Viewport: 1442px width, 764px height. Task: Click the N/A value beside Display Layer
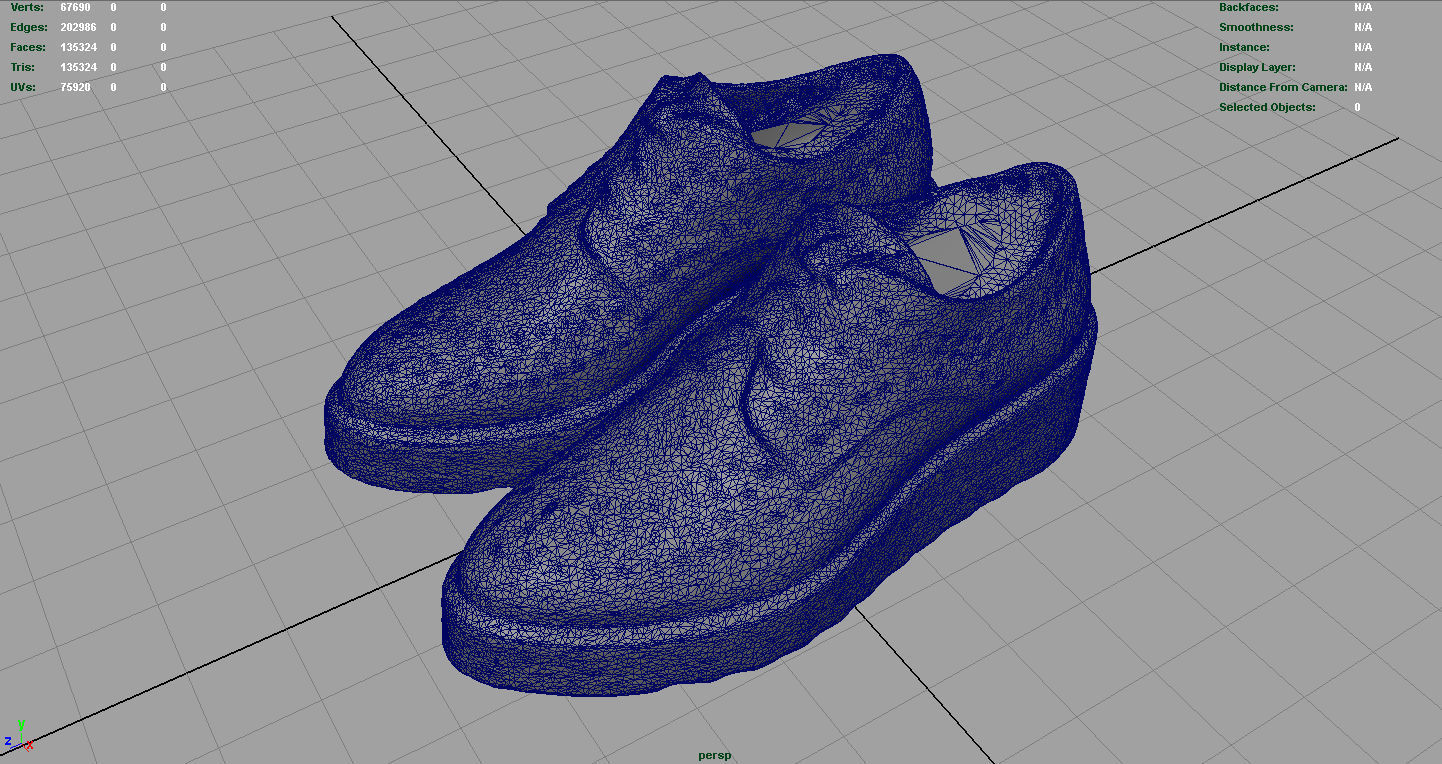pos(1363,67)
